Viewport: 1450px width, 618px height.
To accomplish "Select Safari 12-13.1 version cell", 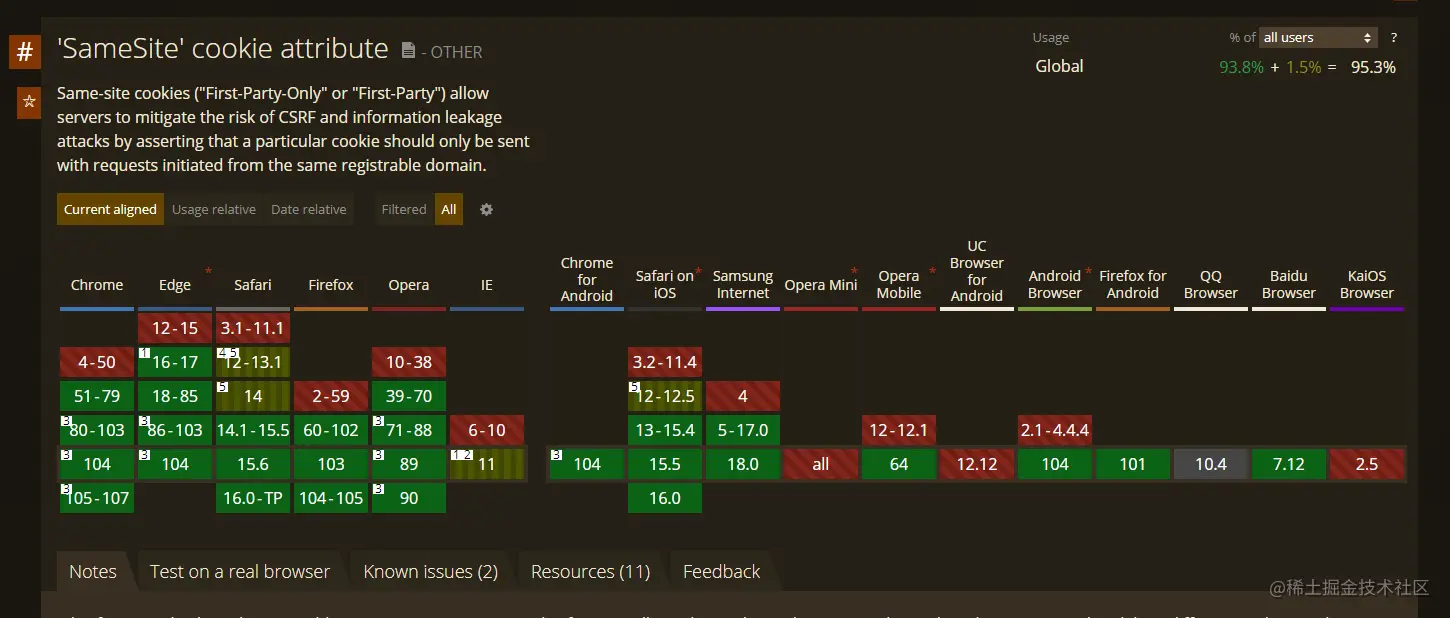I will coord(253,362).
